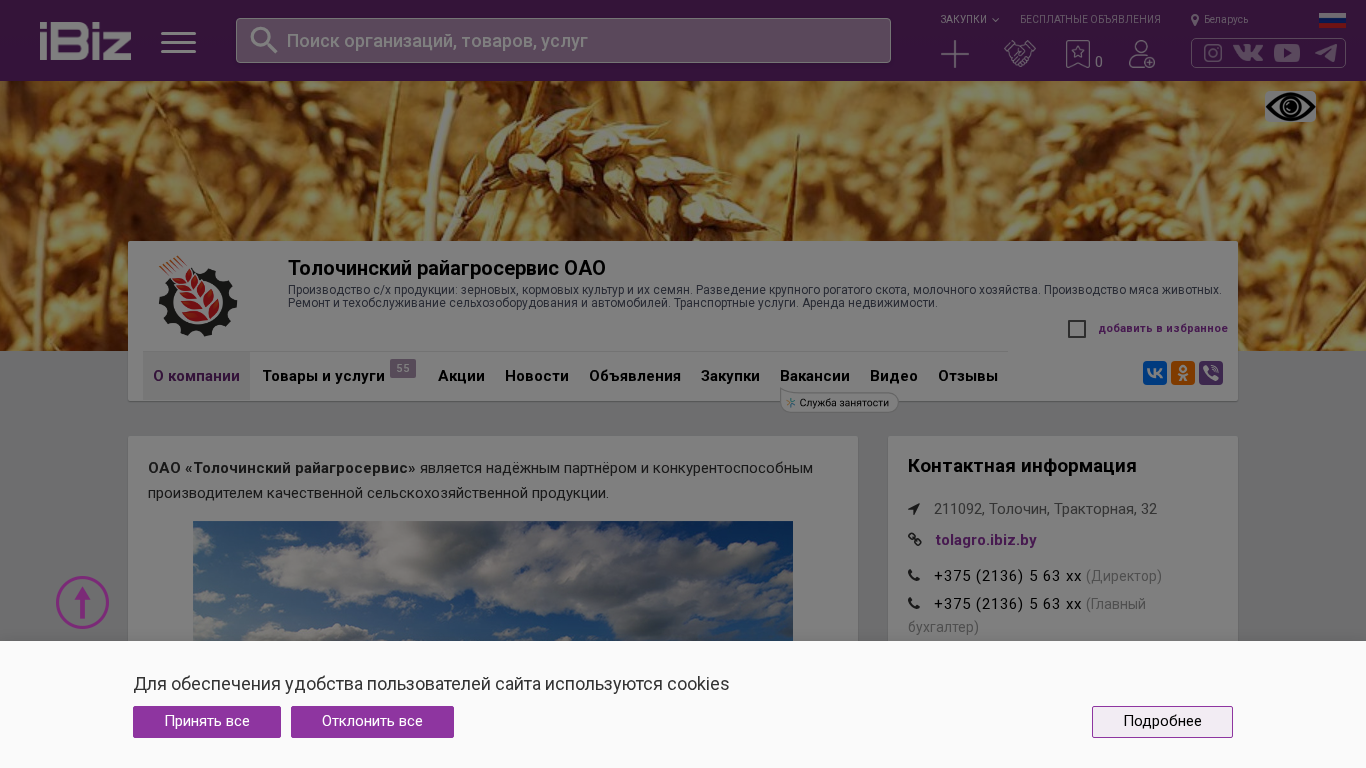1366x768 pixels.
Task: Share company via Odnoklassniki button
Action: (x=1183, y=373)
